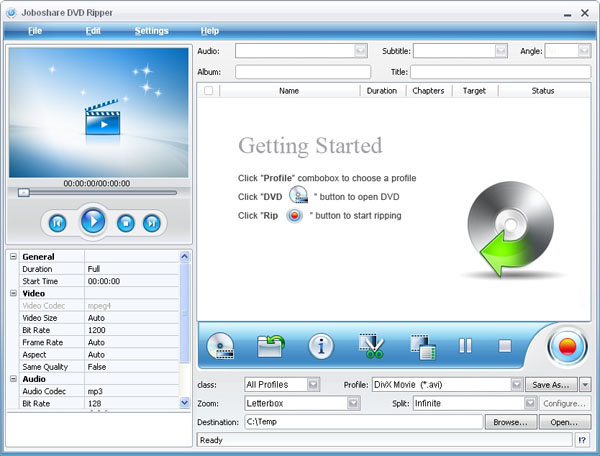Open the Help menu
600x456 pixels.
[x=210, y=31]
